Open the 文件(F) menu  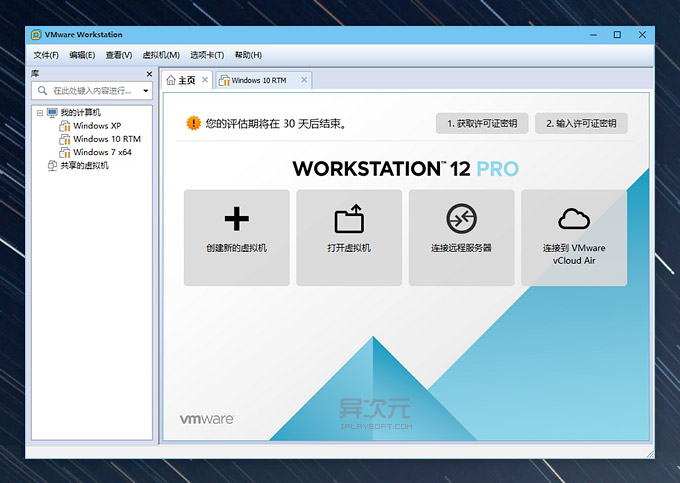(46, 55)
